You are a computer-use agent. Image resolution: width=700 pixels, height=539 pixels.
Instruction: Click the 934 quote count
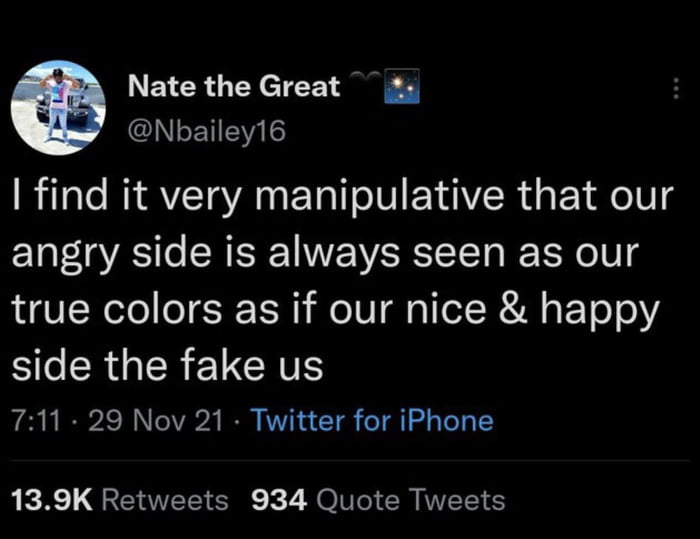click(278, 499)
